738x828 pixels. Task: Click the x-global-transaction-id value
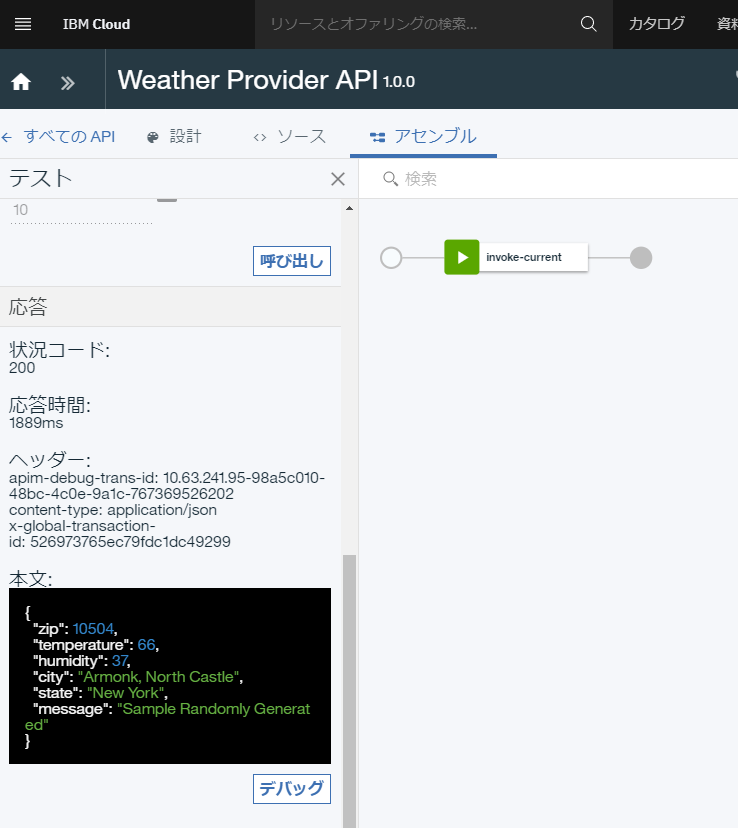point(130,542)
